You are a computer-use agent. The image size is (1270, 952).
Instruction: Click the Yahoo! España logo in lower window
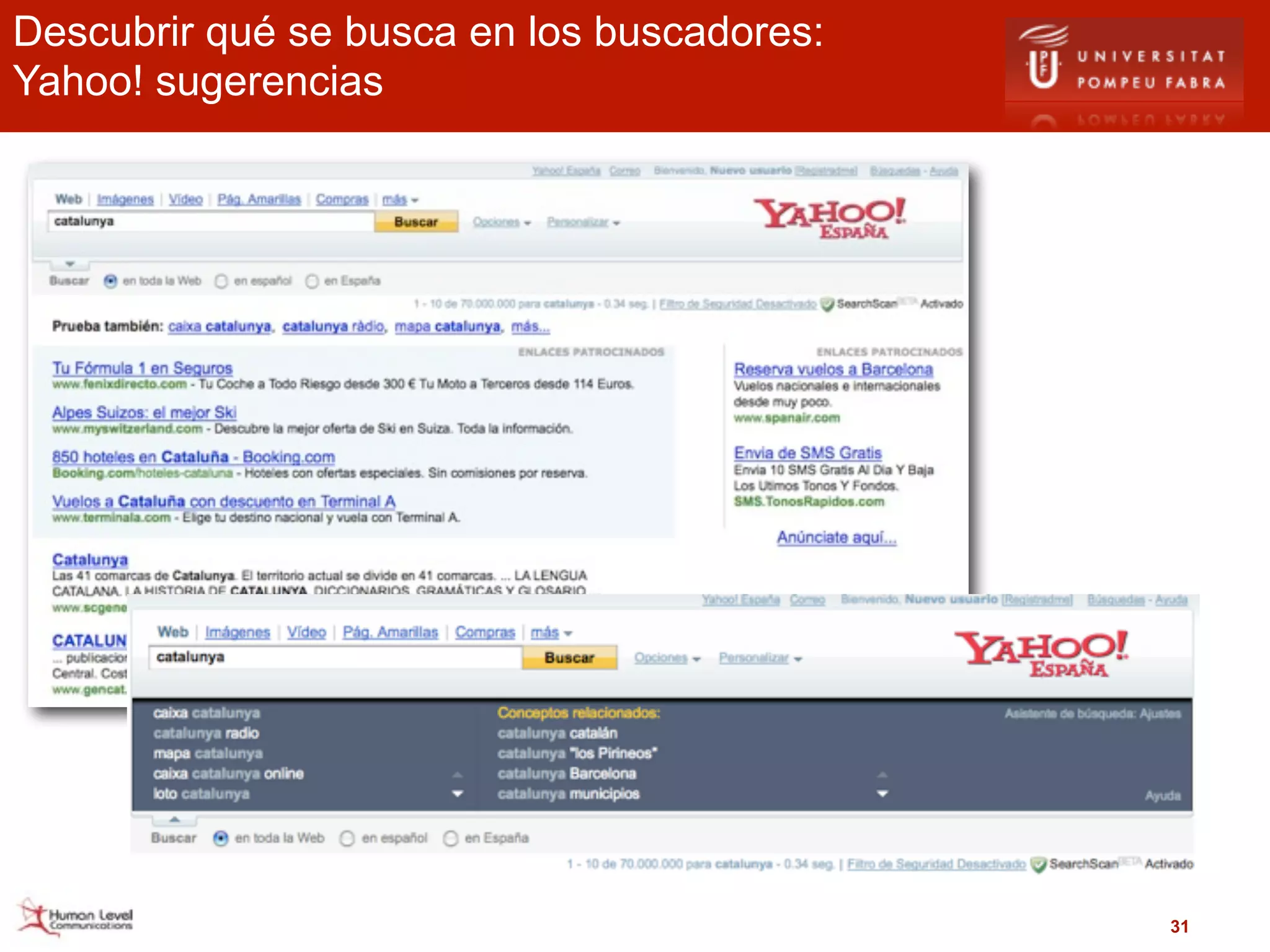[1042, 654]
